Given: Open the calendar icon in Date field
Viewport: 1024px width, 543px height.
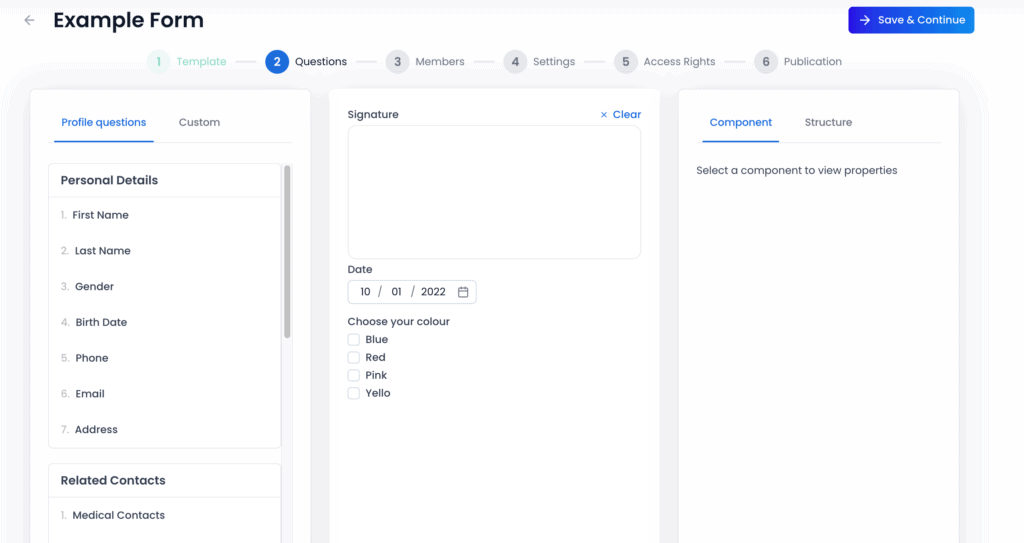Looking at the screenshot, I should click(463, 292).
